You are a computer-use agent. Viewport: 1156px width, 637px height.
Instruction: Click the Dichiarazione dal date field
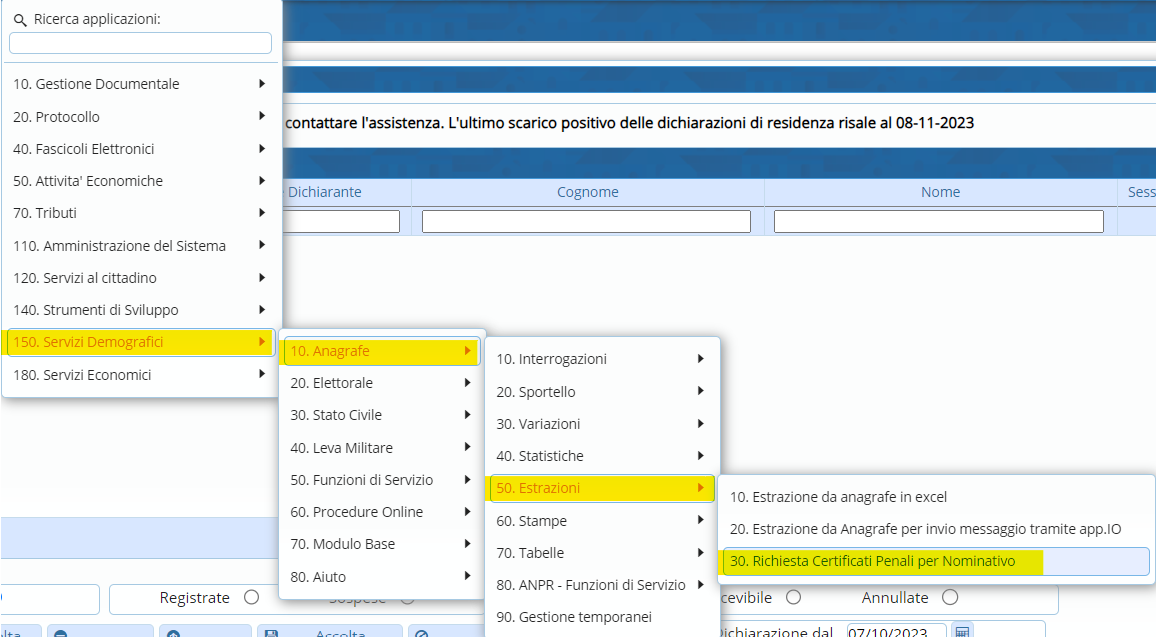click(x=896, y=631)
